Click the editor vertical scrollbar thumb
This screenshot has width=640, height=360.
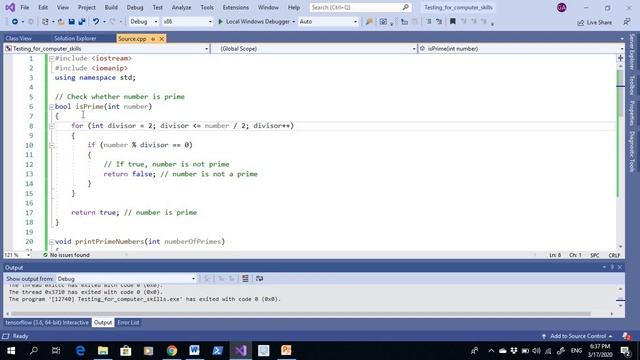coord(620,93)
